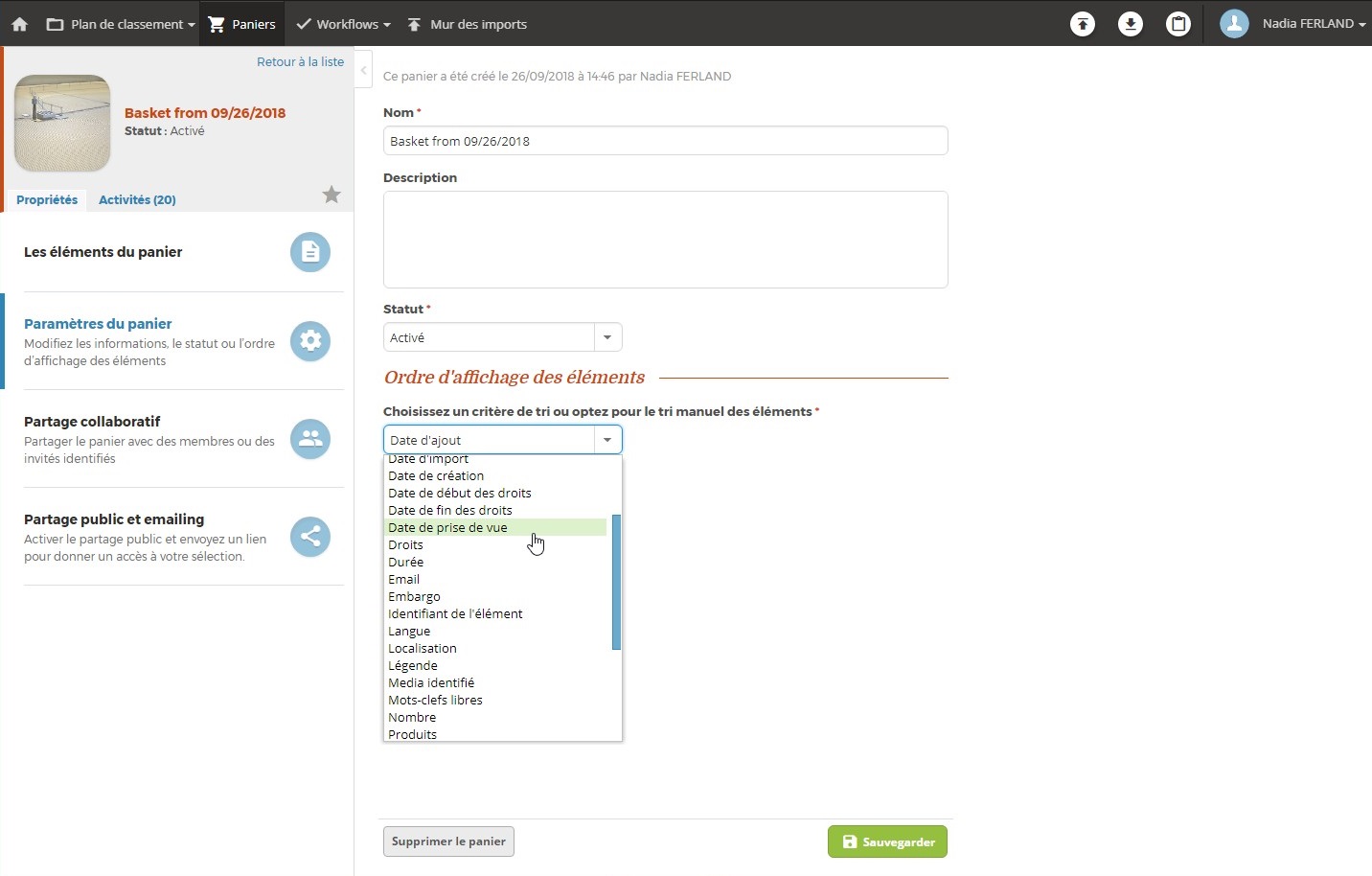This screenshot has height=876, width=1372.
Task: Click the public share icon
Action: click(x=310, y=537)
